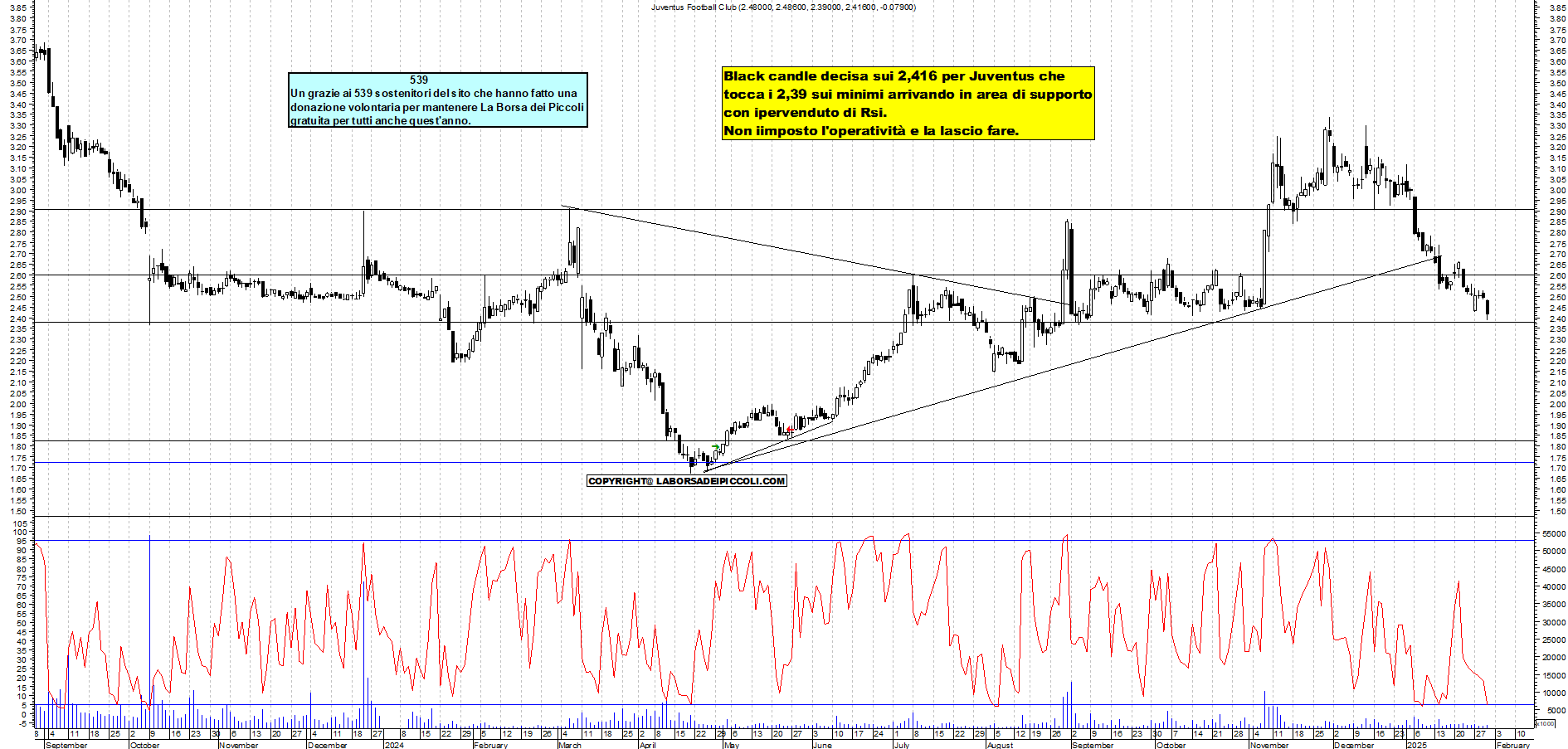The image size is (1568, 749).
Task: Select the long ascending trendline from April low
Action: pos(1070,364)
